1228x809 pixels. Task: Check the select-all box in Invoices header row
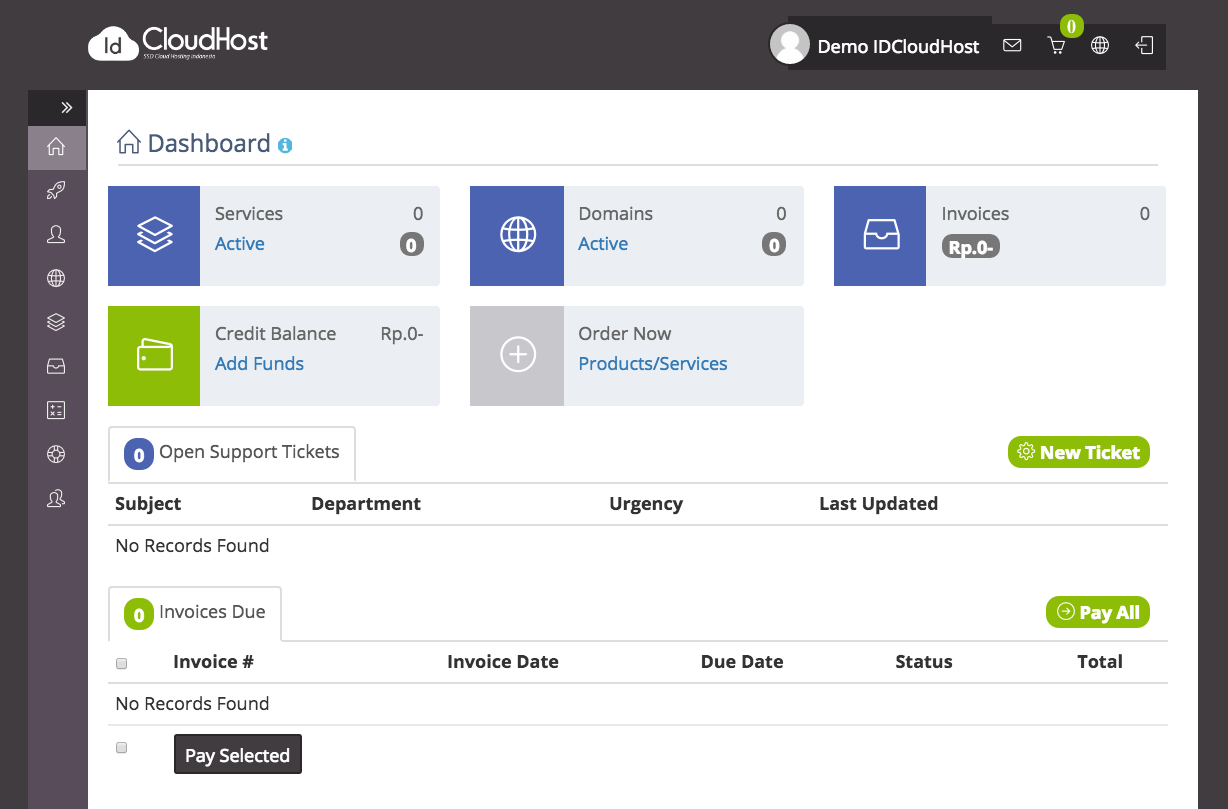coord(121,663)
